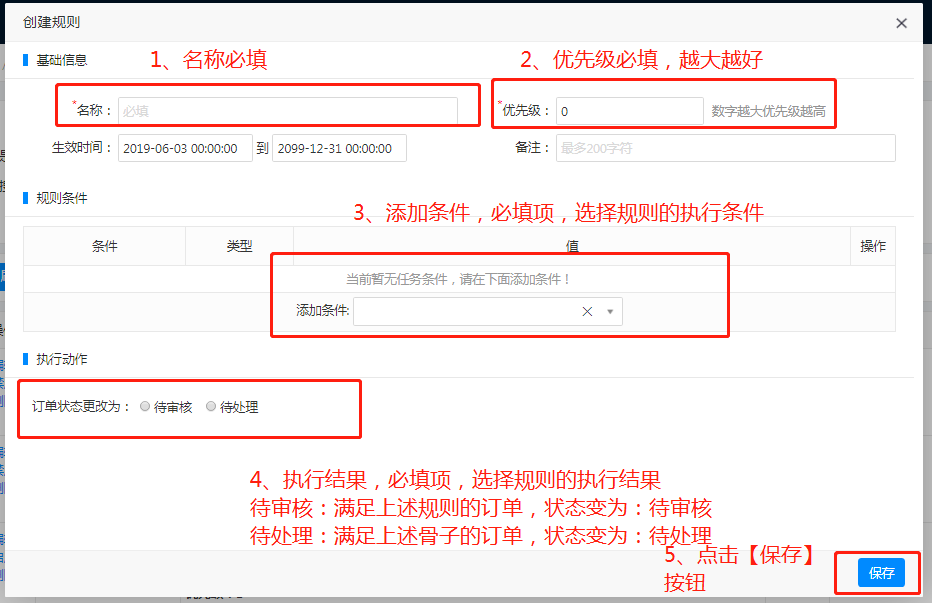Clear the 添加条件 selection with the X icon
932x603 pixels.
(x=587, y=312)
